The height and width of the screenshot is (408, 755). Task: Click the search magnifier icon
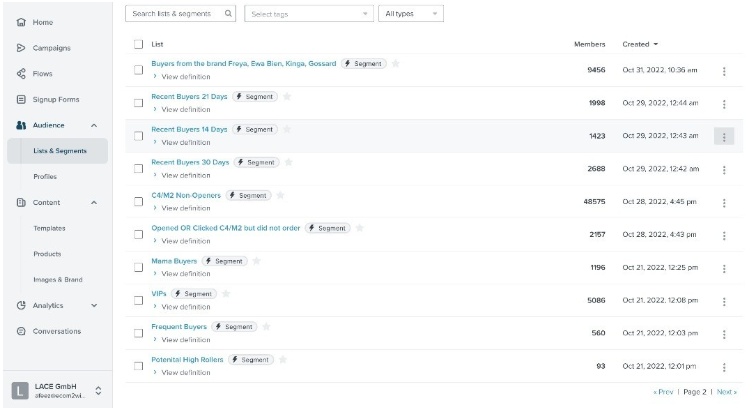tap(229, 14)
